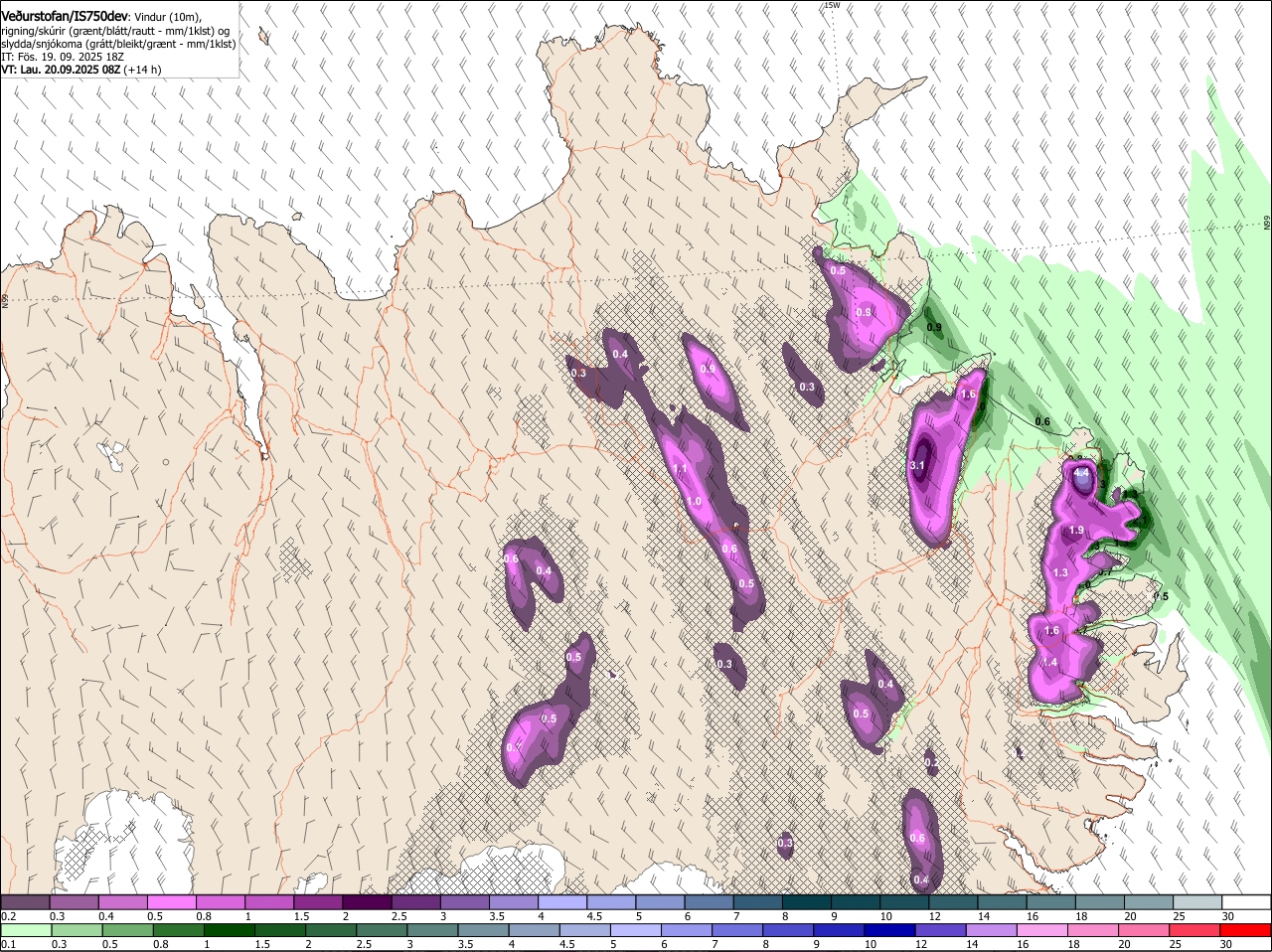Click the 0.2 label in snow legend
This screenshot has height=952, width=1272.
click(8, 916)
